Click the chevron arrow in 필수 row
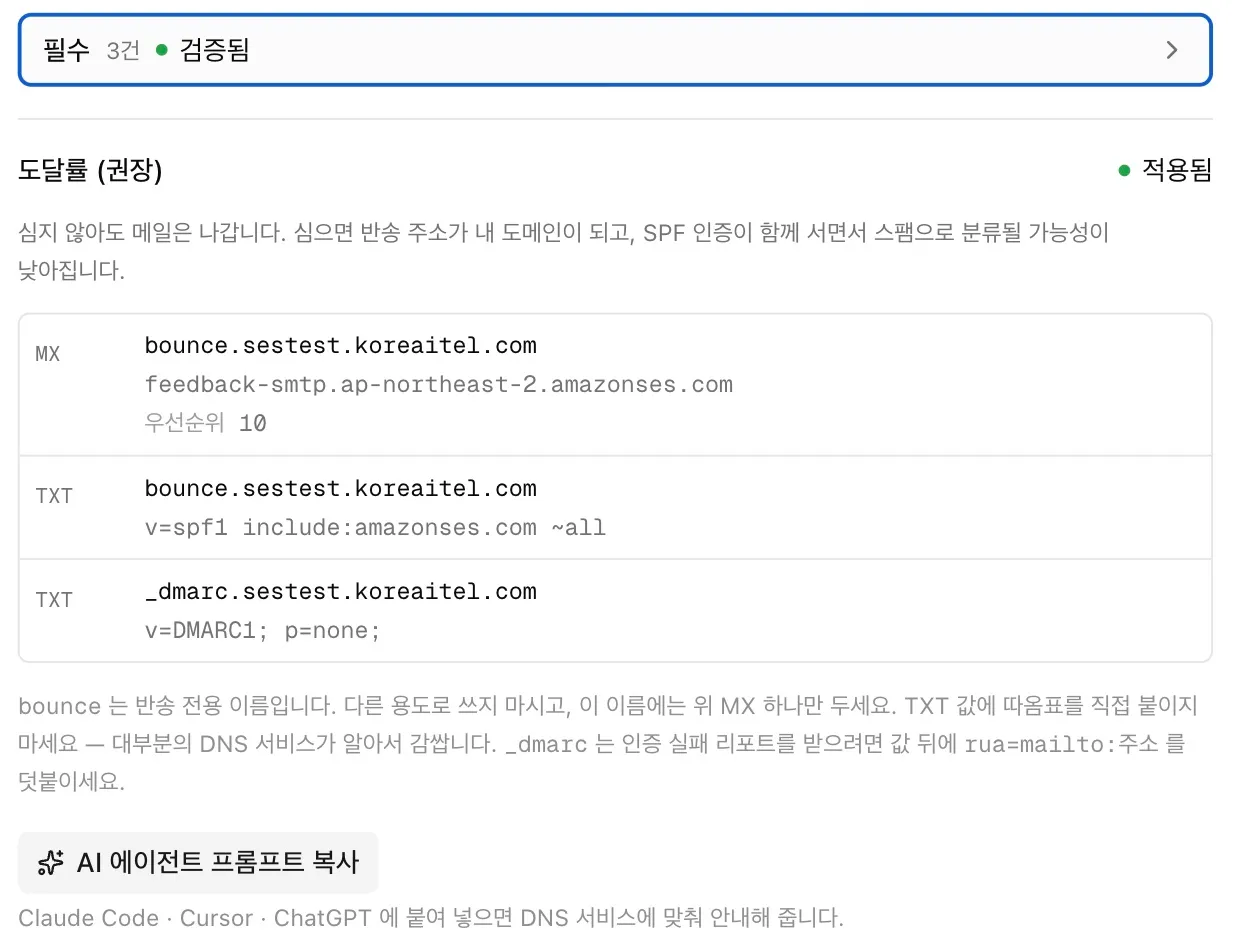This screenshot has width=1256, height=952. tap(1172, 50)
